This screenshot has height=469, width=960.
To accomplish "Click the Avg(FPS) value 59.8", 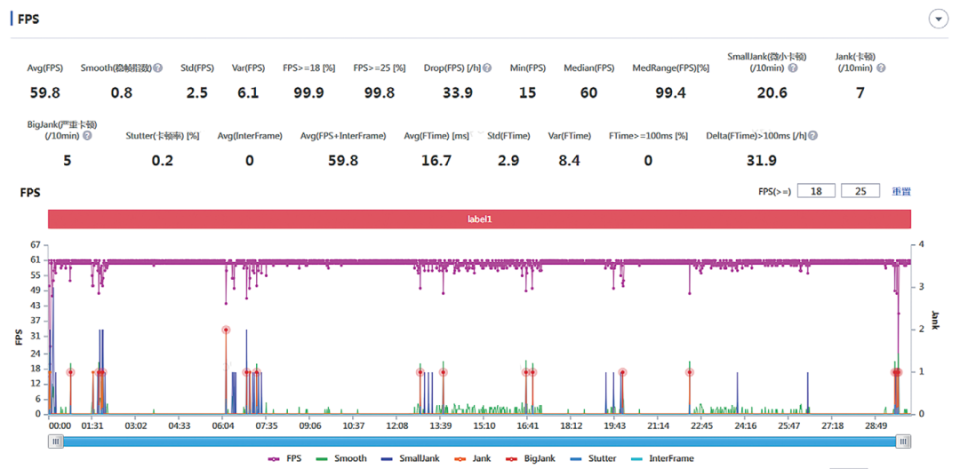I will tap(45, 93).
